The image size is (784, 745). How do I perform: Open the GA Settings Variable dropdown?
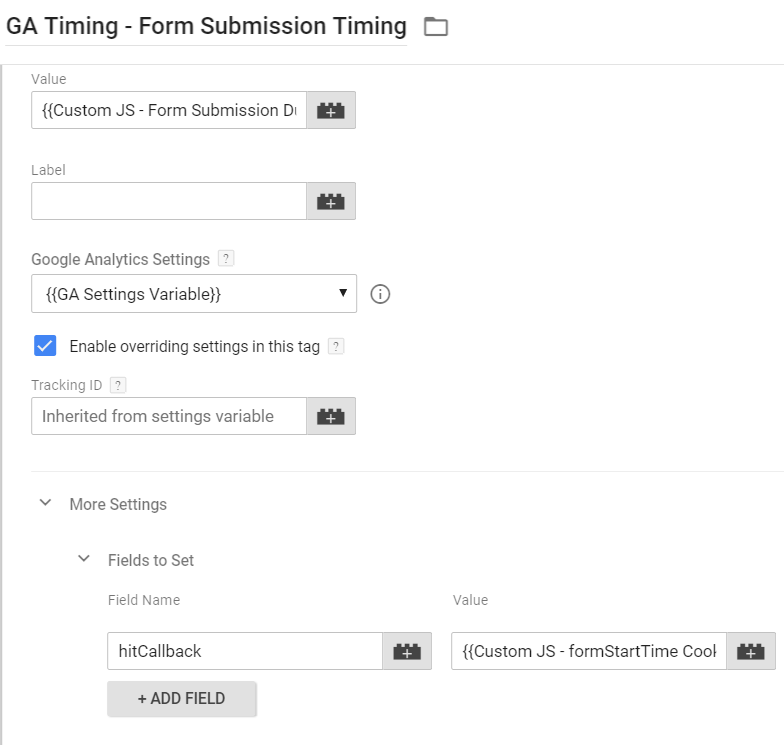click(x=194, y=294)
